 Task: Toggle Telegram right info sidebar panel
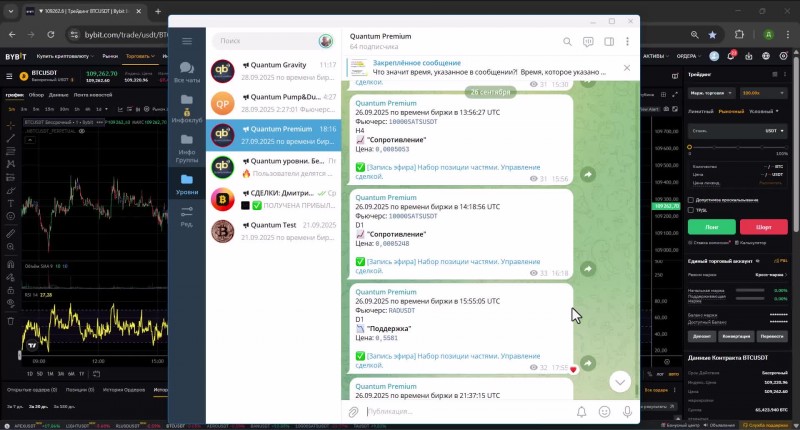(x=609, y=41)
